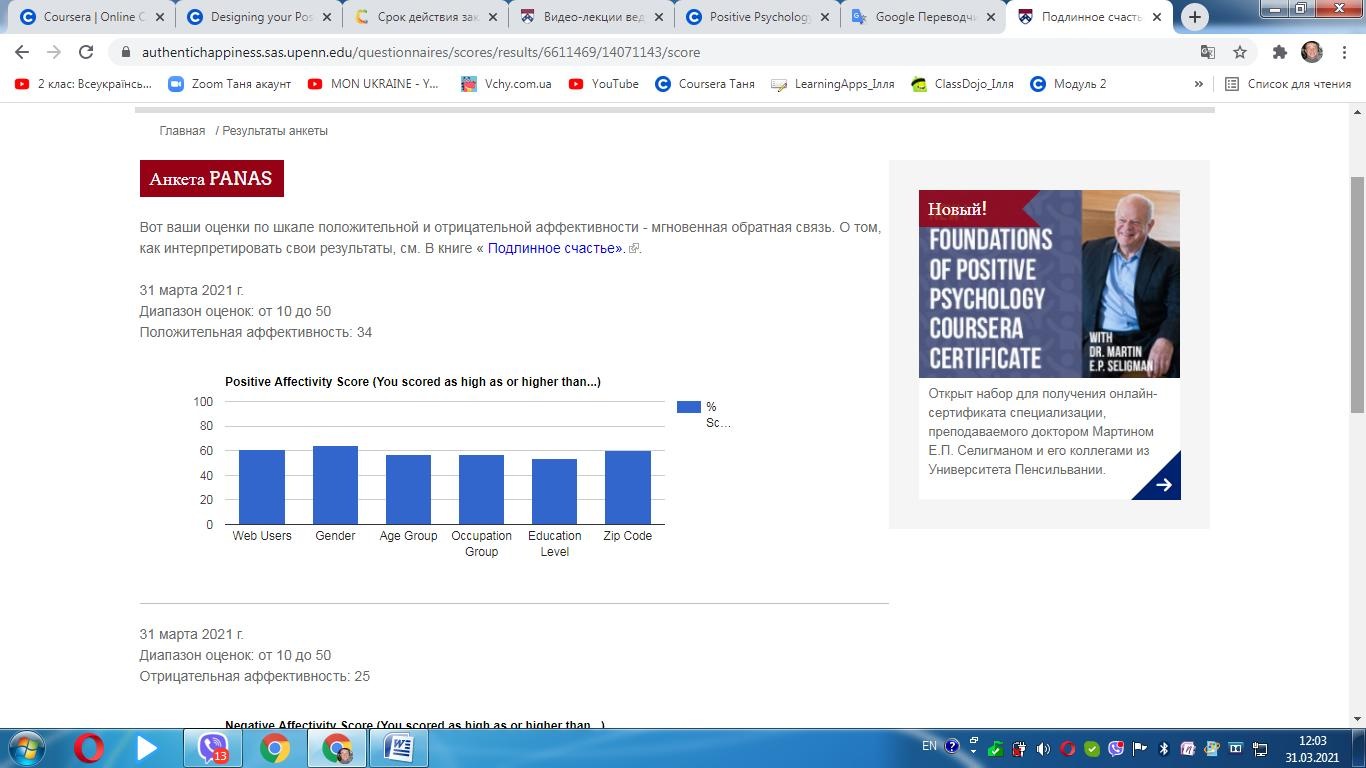1366x768 pixels.
Task: Open the ClassDojo_Ілля bookmark
Action: coord(962,84)
